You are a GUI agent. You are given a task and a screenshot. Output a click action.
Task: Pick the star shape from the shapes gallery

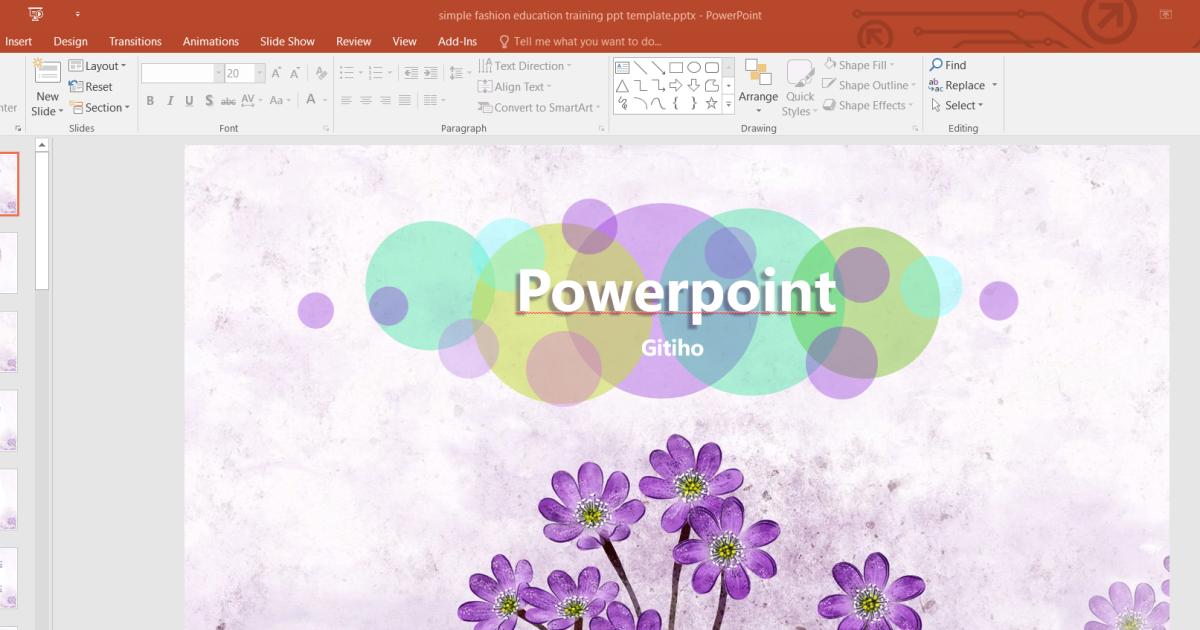tap(712, 101)
